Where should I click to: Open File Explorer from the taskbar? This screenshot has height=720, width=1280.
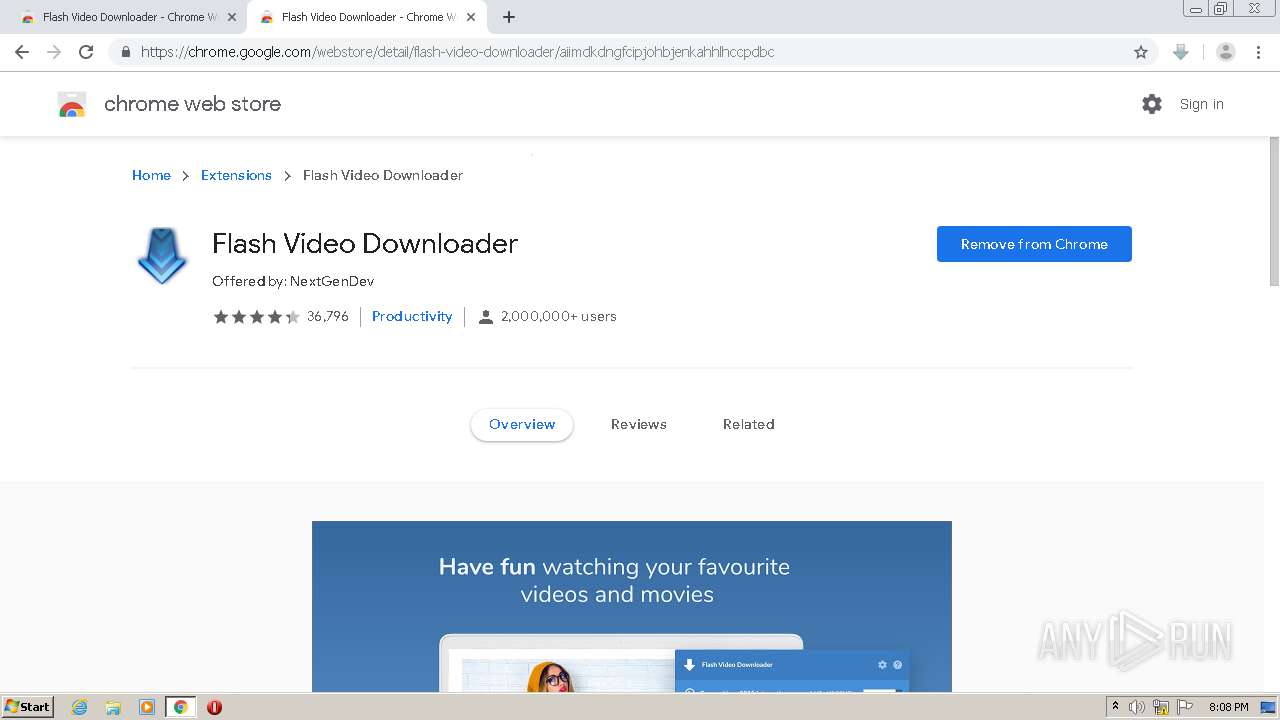113,707
